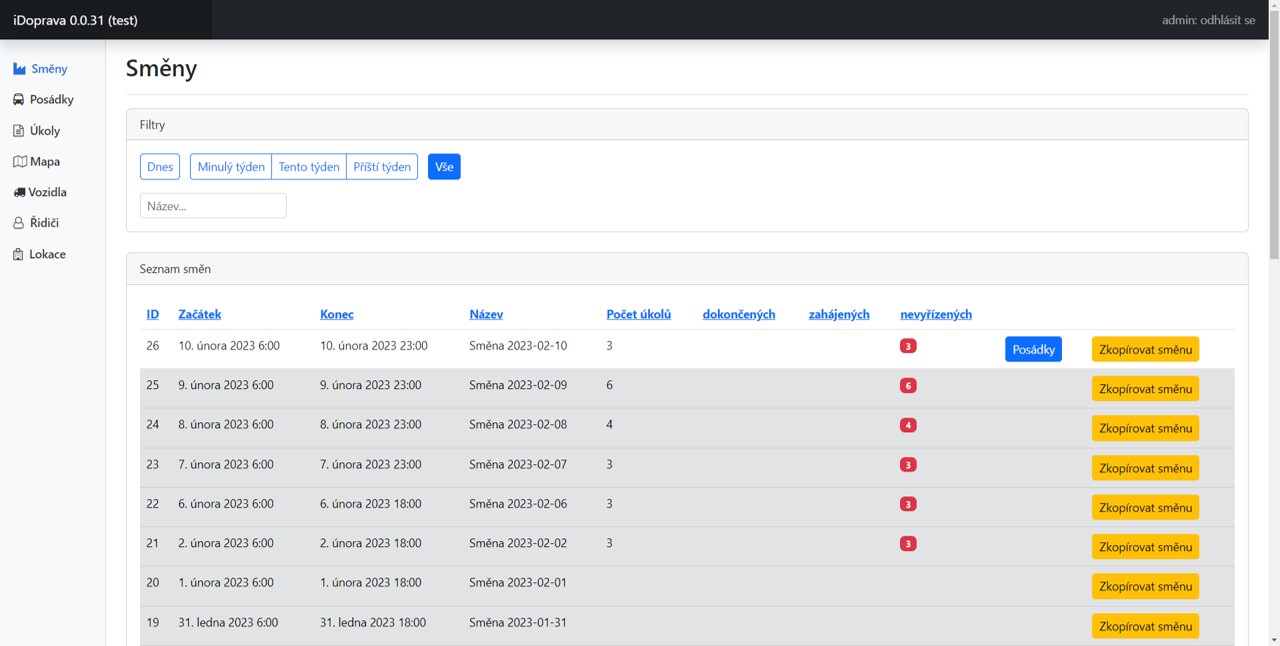Click the Vozidla truck icon

(19, 192)
